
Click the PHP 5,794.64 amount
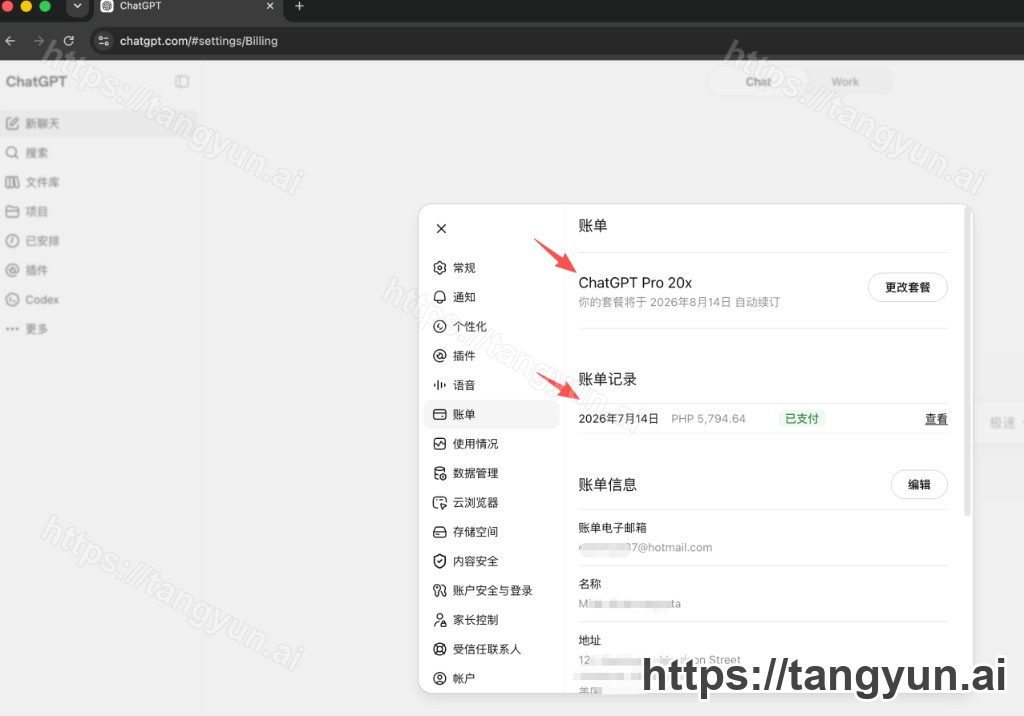click(708, 419)
